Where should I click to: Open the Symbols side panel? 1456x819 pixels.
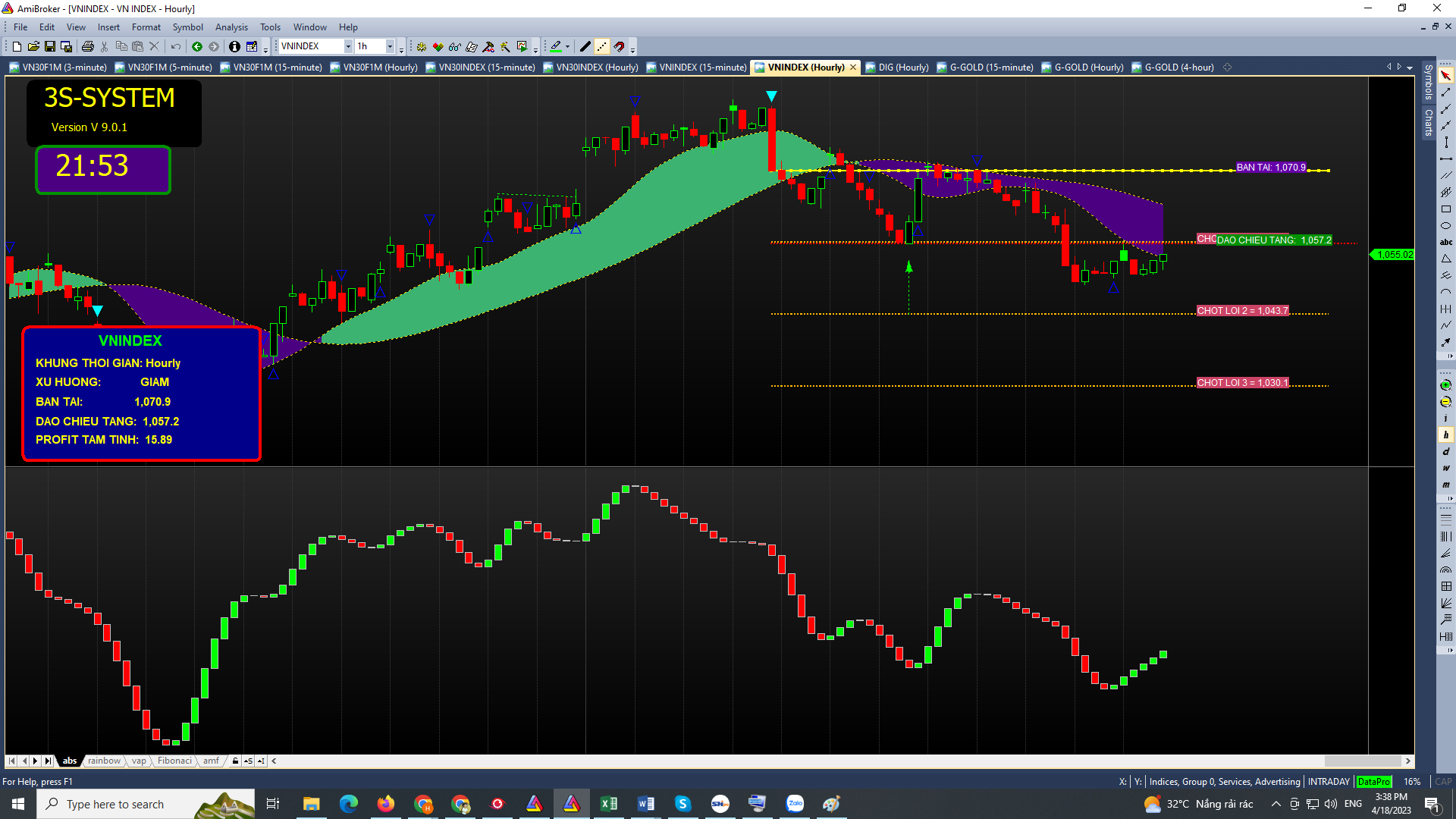(1429, 83)
